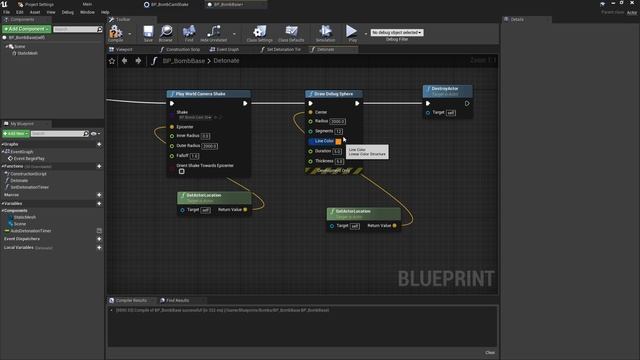Open My Blueprint view options eye
The width and height of the screenshot is (640, 360).
click(95, 133)
